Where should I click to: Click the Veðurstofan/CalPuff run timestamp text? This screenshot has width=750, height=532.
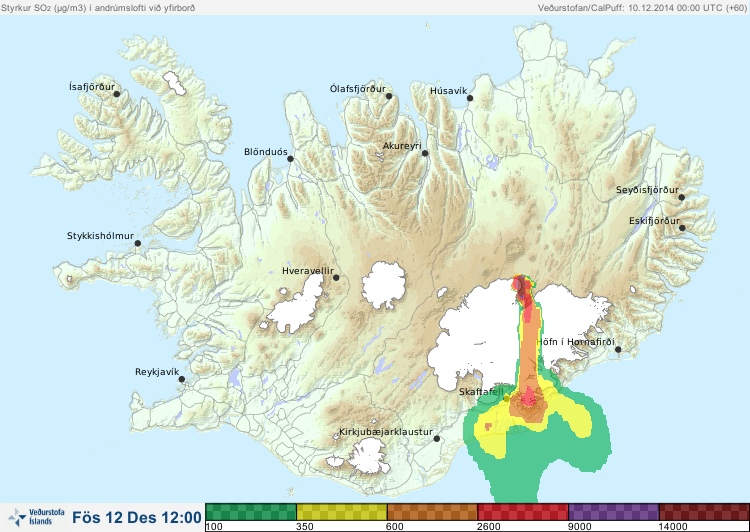coord(642,8)
